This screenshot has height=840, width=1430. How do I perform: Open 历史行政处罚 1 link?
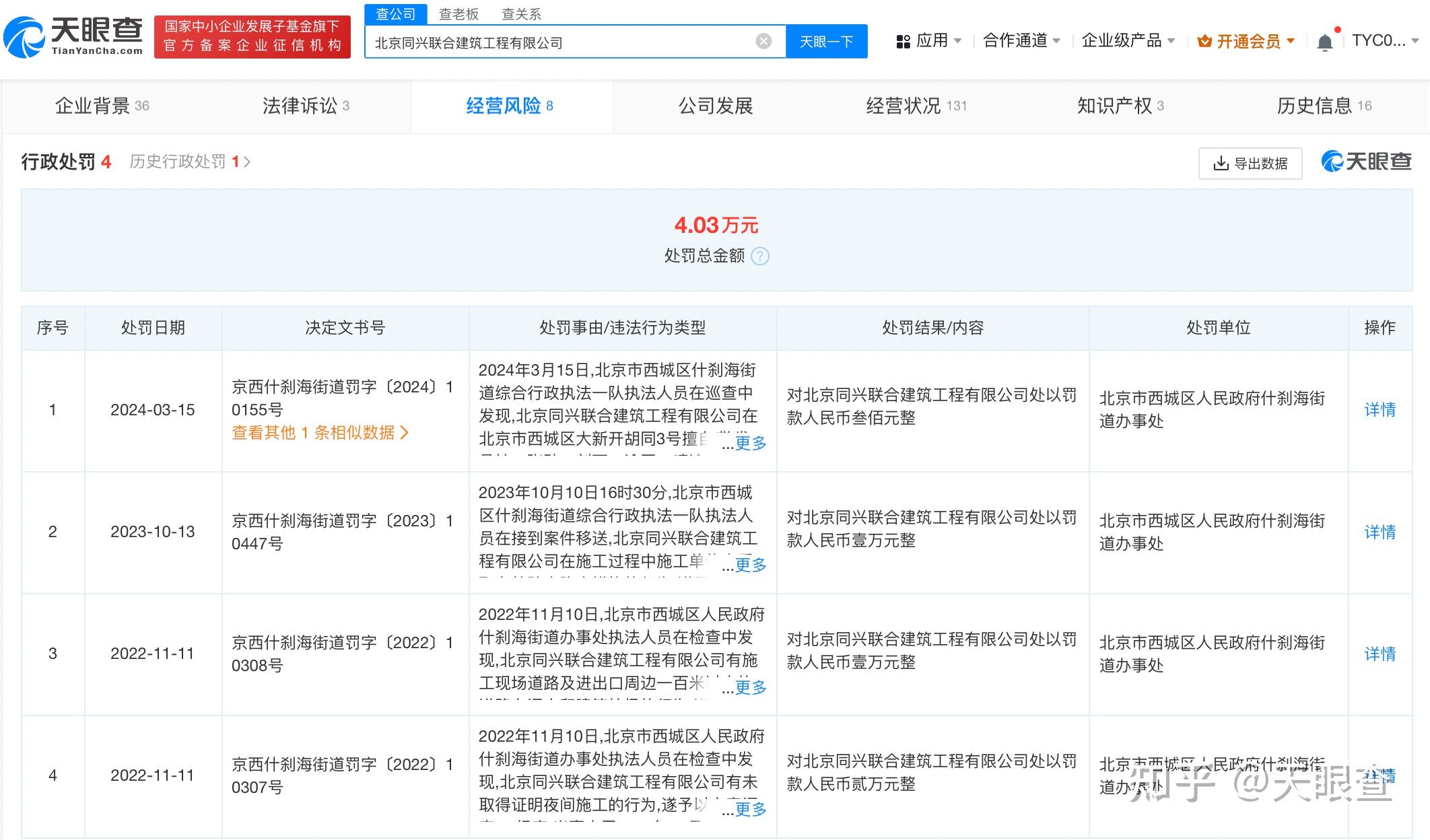point(190,162)
